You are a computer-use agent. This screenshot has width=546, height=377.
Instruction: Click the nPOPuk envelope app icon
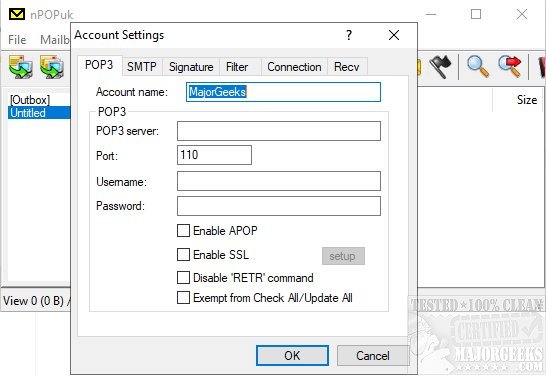click(x=17, y=14)
